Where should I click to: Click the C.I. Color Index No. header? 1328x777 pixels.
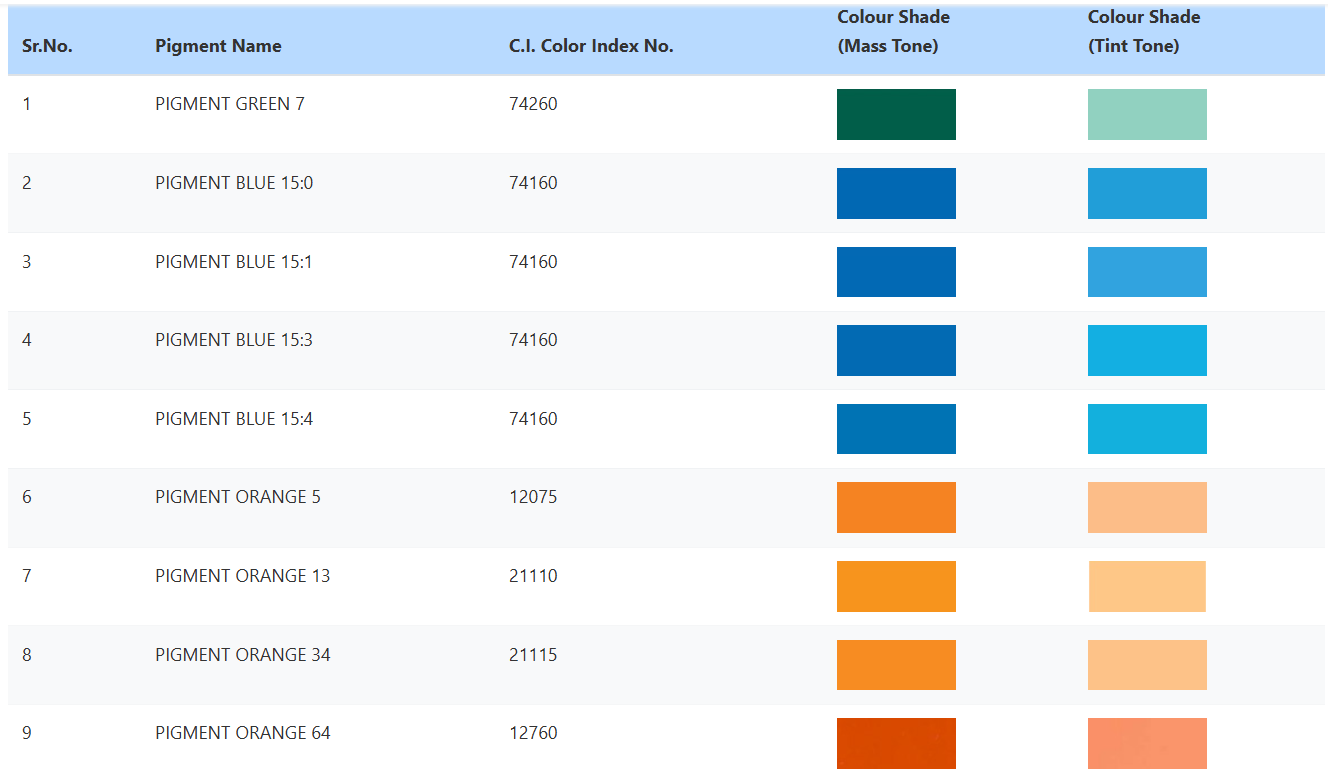click(x=591, y=46)
